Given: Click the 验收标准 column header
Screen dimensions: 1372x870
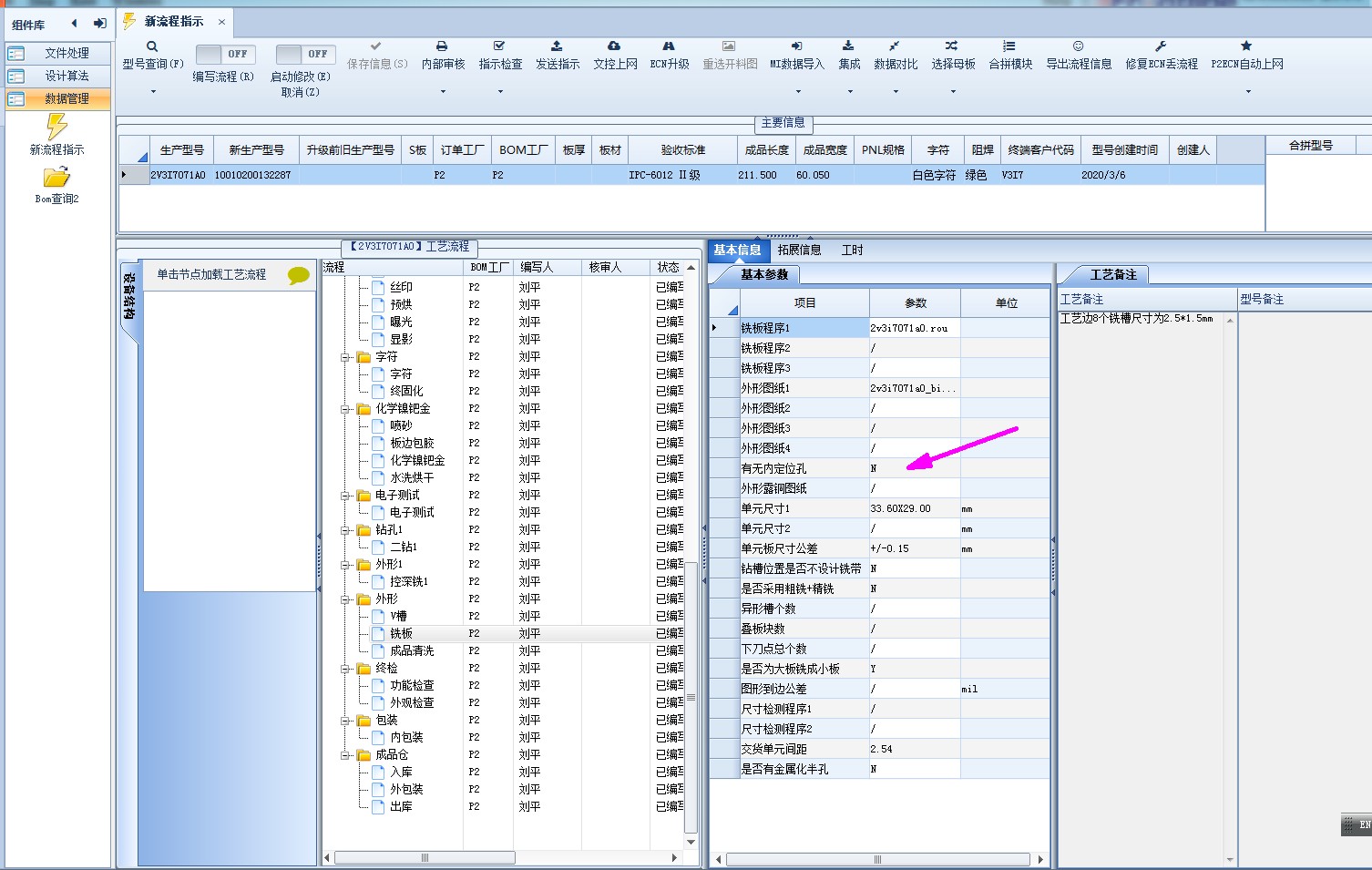Looking at the screenshot, I should click(682, 149).
